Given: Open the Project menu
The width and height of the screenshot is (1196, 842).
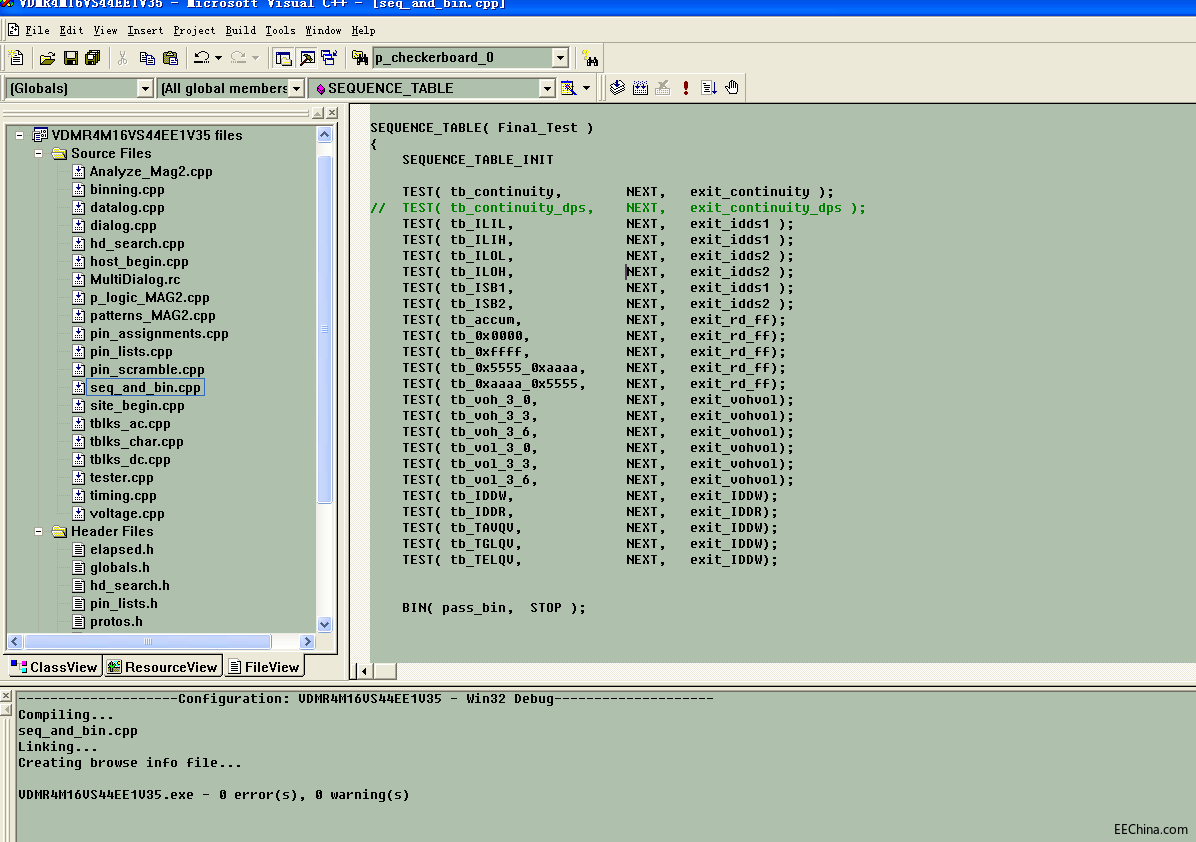Looking at the screenshot, I should click(x=194, y=31).
